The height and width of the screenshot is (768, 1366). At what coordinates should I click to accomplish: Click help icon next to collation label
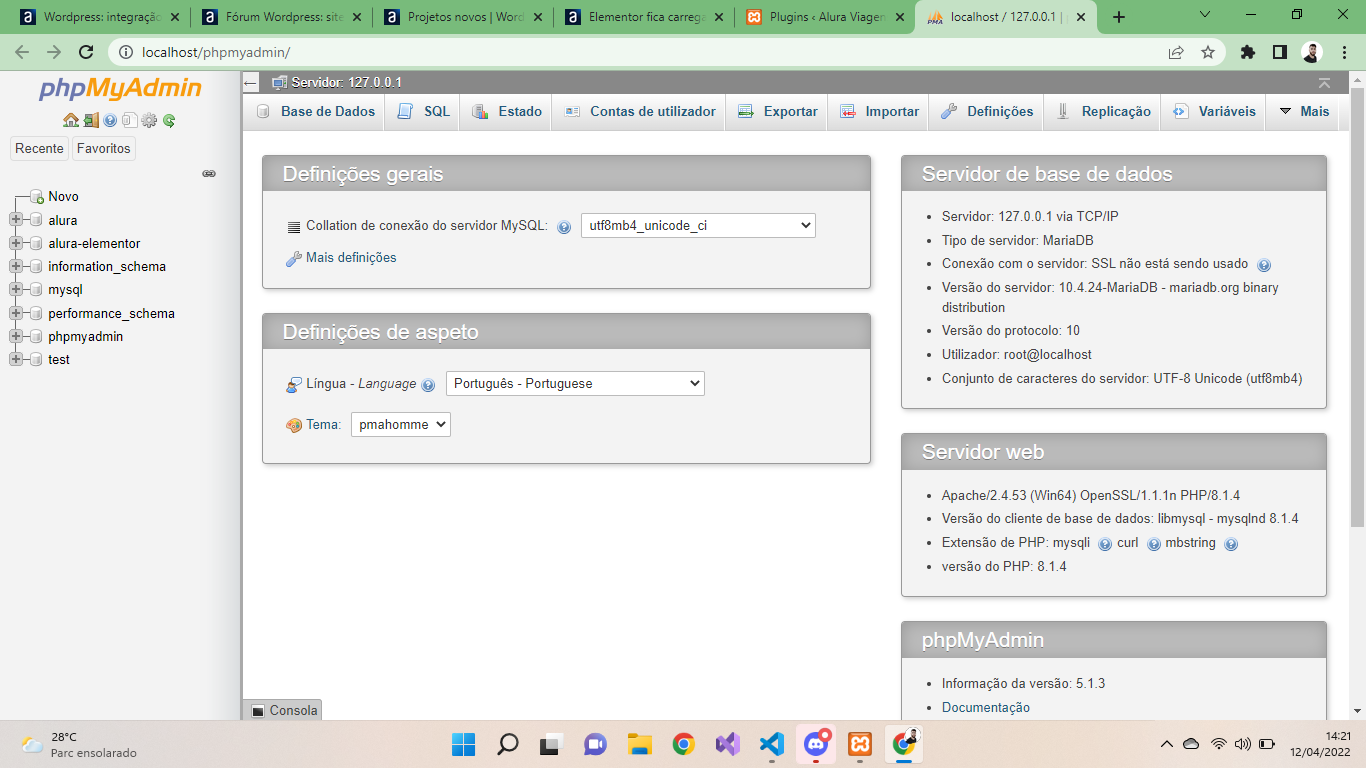(x=564, y=226)
